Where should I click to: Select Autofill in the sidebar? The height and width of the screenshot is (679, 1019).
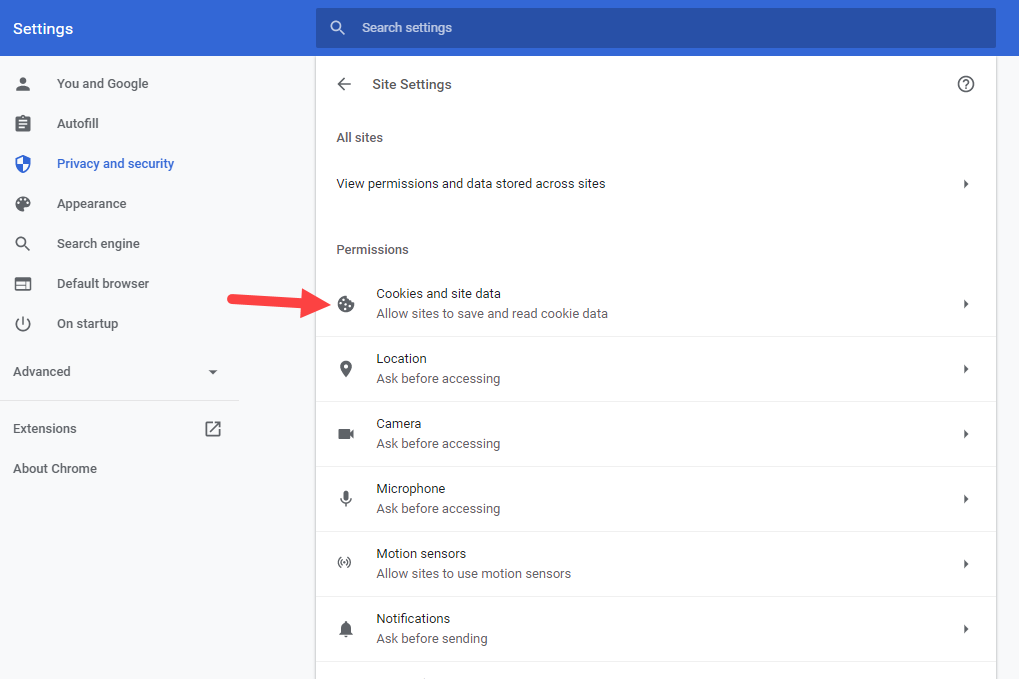coord(76,123)
